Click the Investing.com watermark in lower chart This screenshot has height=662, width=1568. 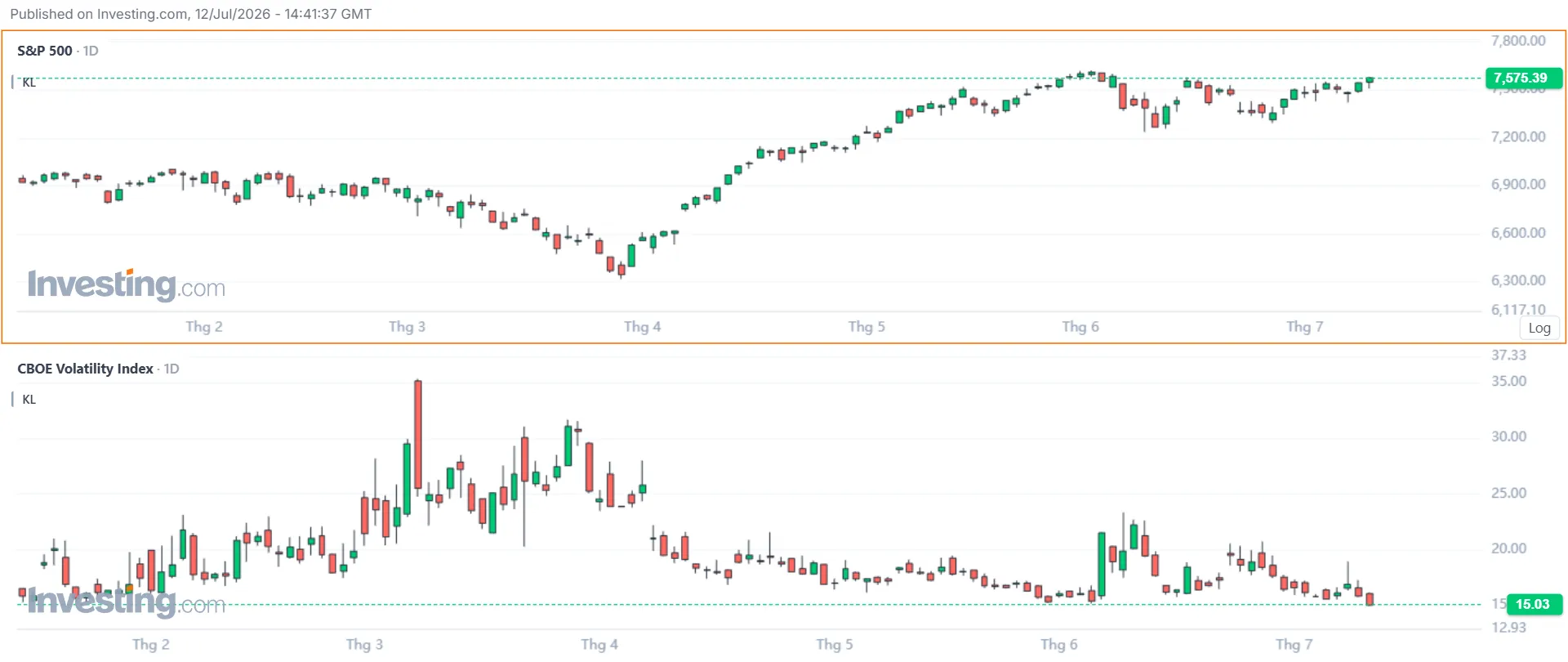pyautogui.click(x=126, y=602)
